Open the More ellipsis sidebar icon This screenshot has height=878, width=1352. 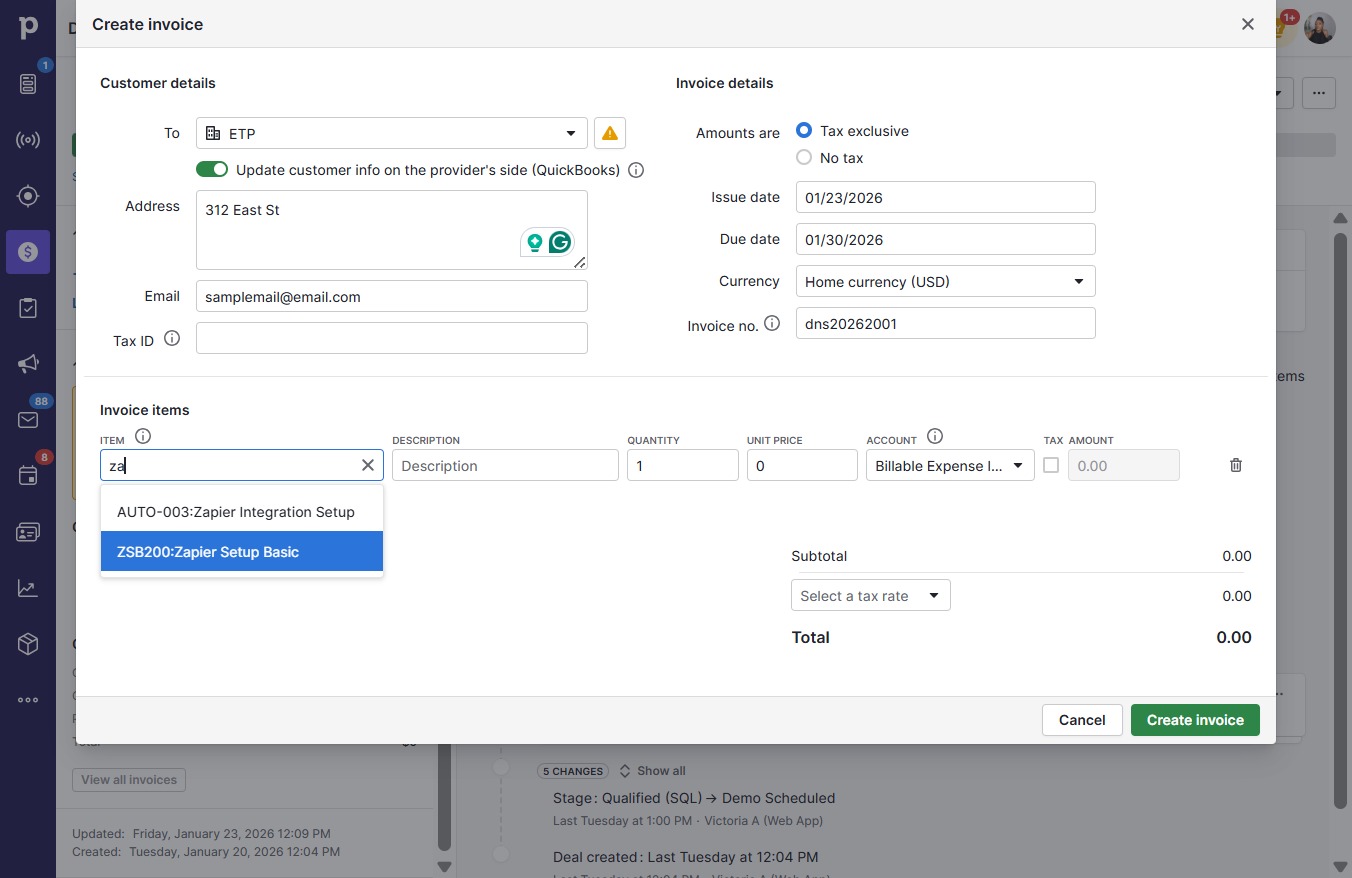(28, 700)
